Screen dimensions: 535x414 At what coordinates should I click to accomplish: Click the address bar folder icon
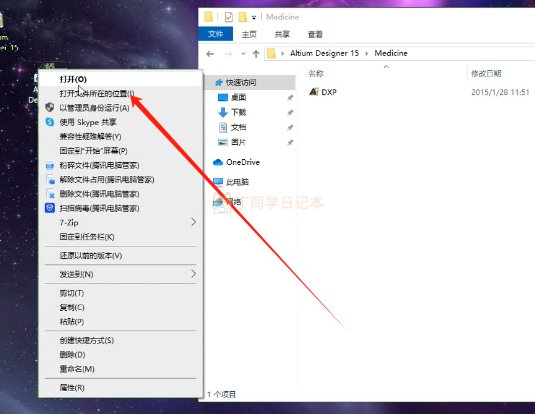click(271, 53)
